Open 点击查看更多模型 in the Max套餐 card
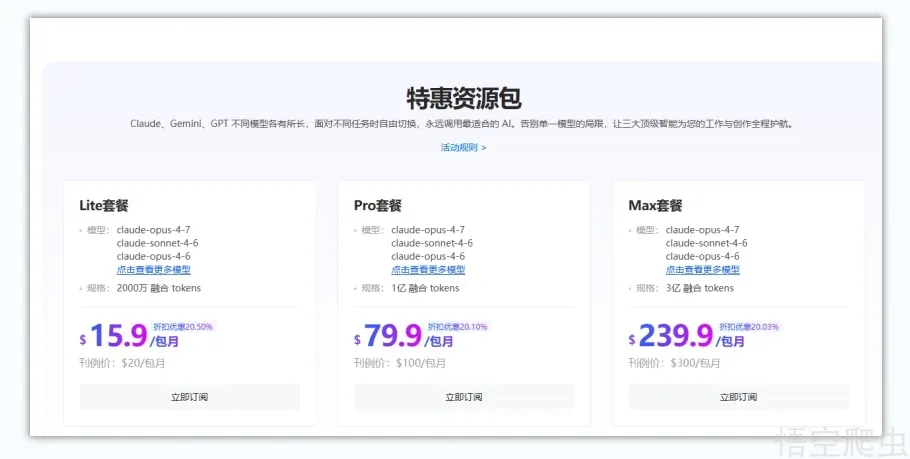The width and height of the screenshot is (910, 459). point(703,270)
